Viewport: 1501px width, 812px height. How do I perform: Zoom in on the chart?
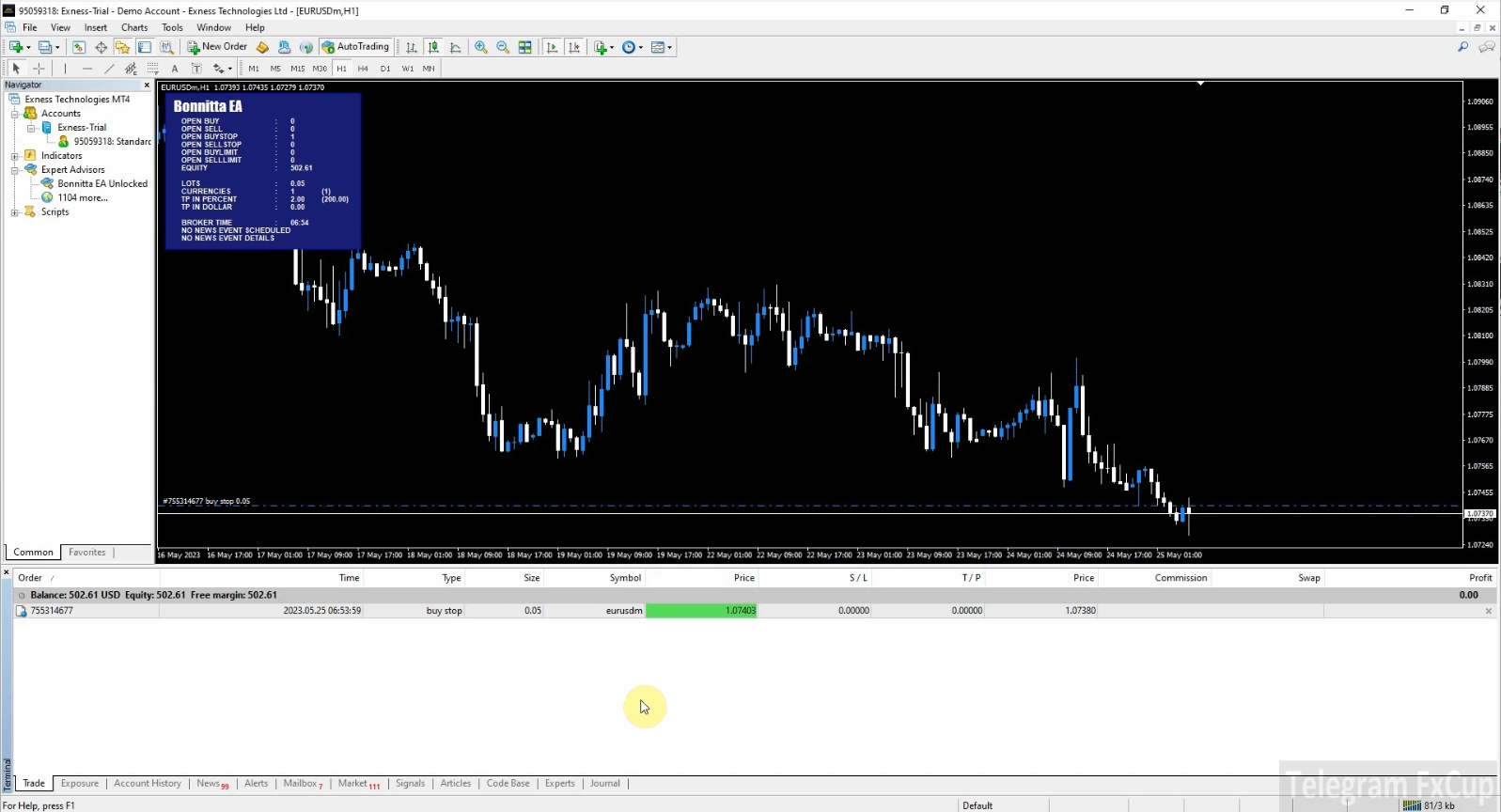pos(481,47)
